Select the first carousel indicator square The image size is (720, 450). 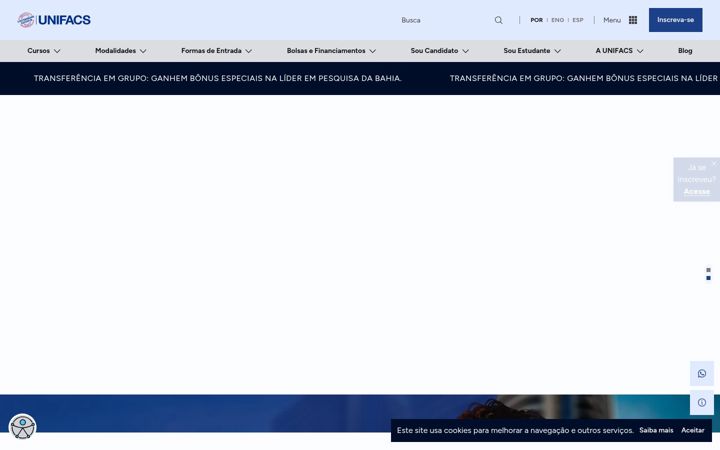point(708,270)
